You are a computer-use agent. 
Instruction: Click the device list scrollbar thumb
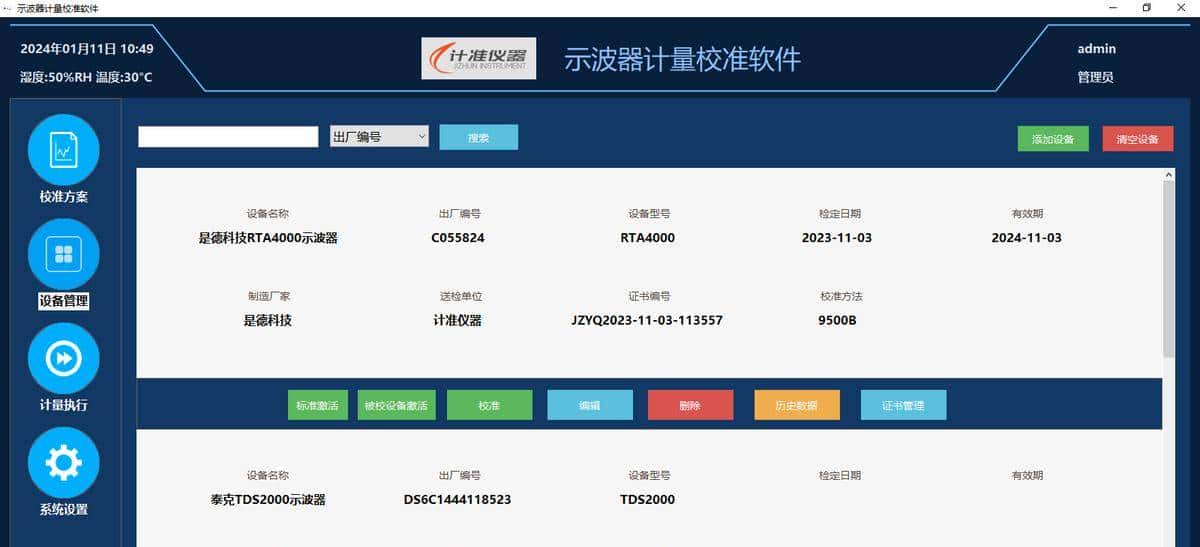pyautogui.click(x=1169, y=269)
